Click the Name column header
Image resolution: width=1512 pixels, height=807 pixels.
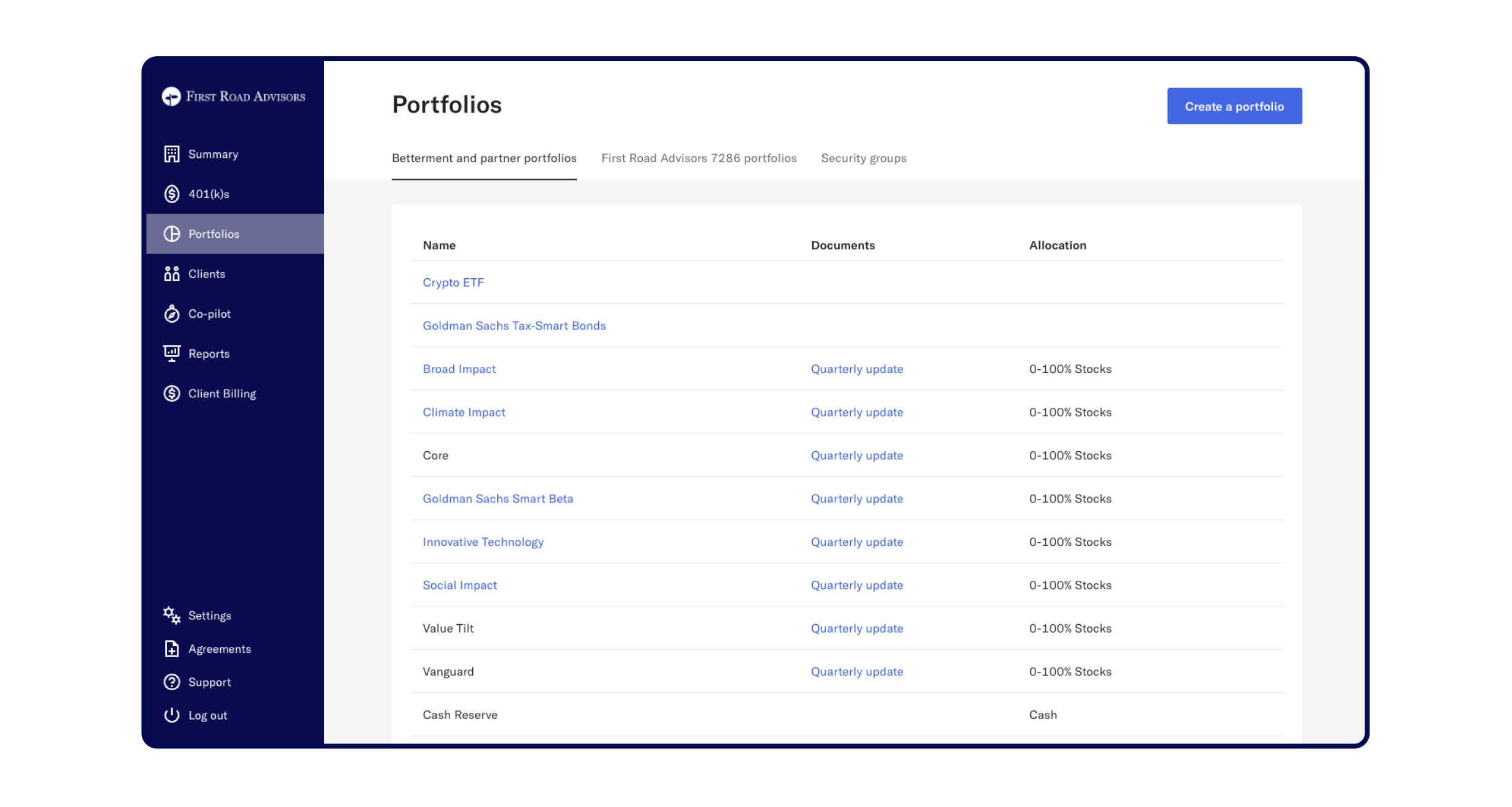tap(439, 245)
